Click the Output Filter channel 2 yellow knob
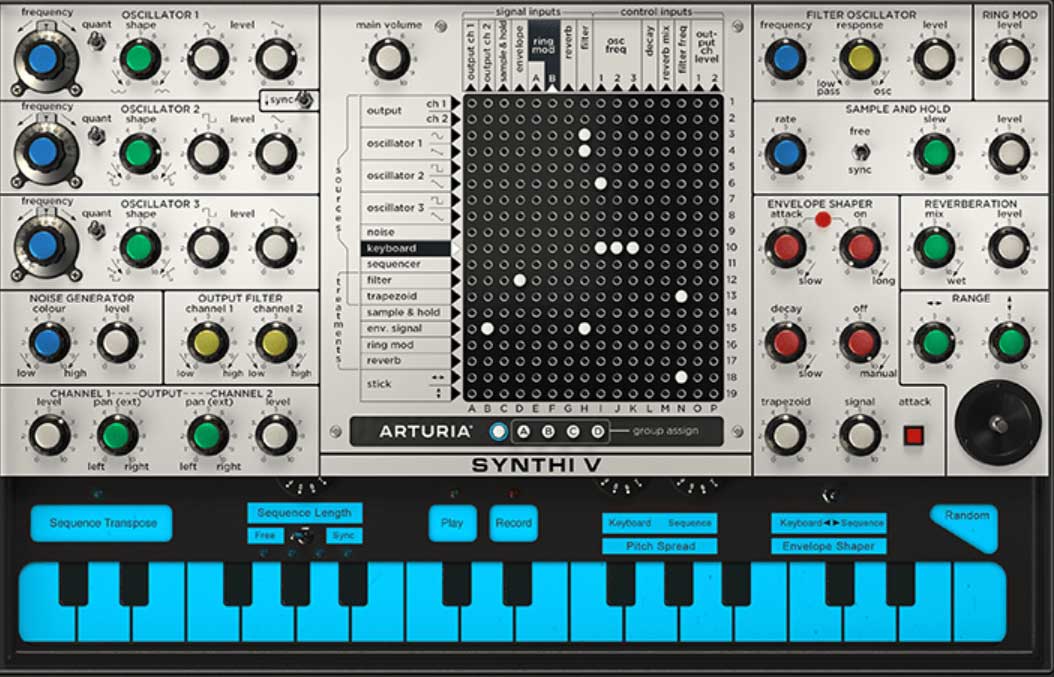 coord(276,342)
